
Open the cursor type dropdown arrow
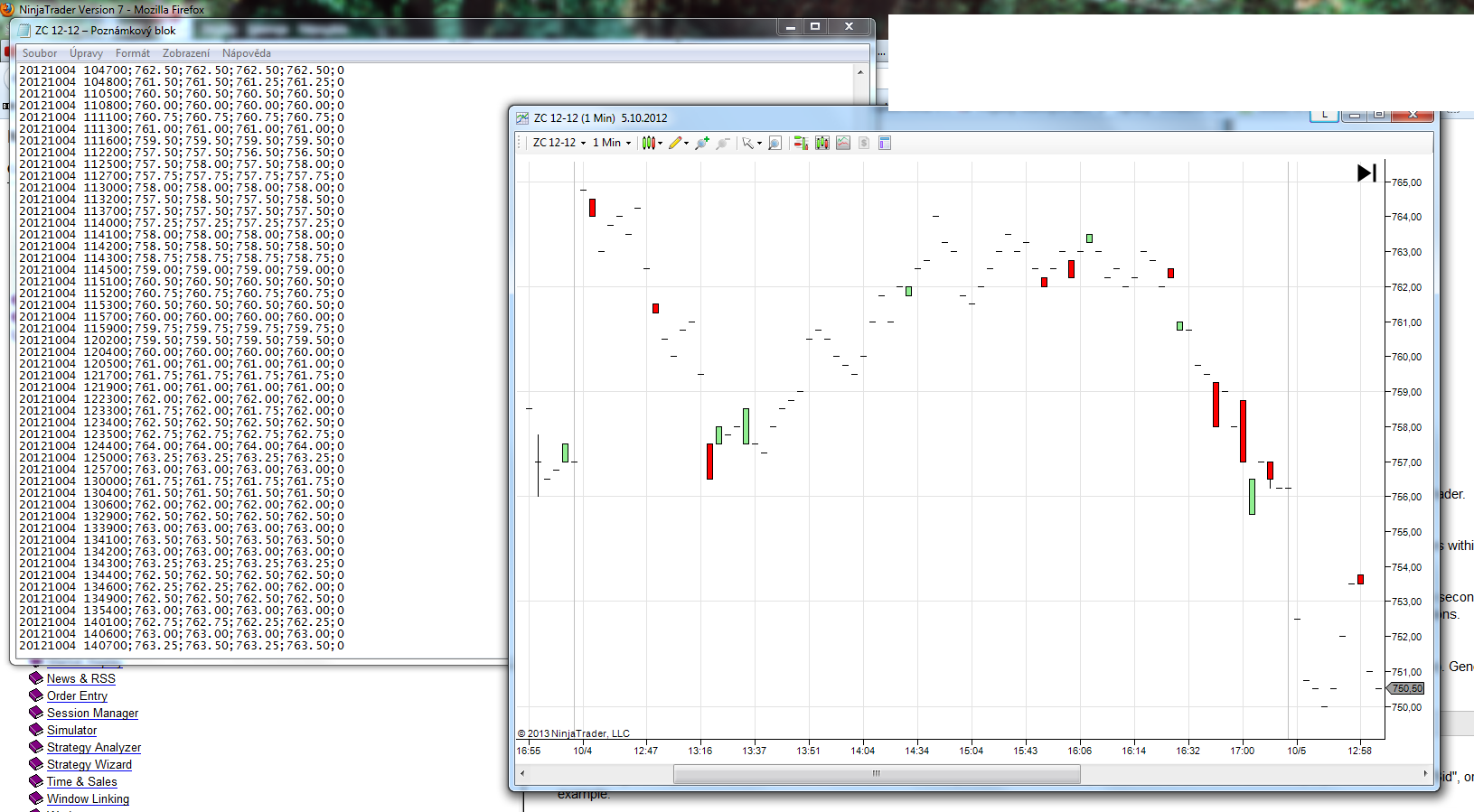(x=759, y=143)
